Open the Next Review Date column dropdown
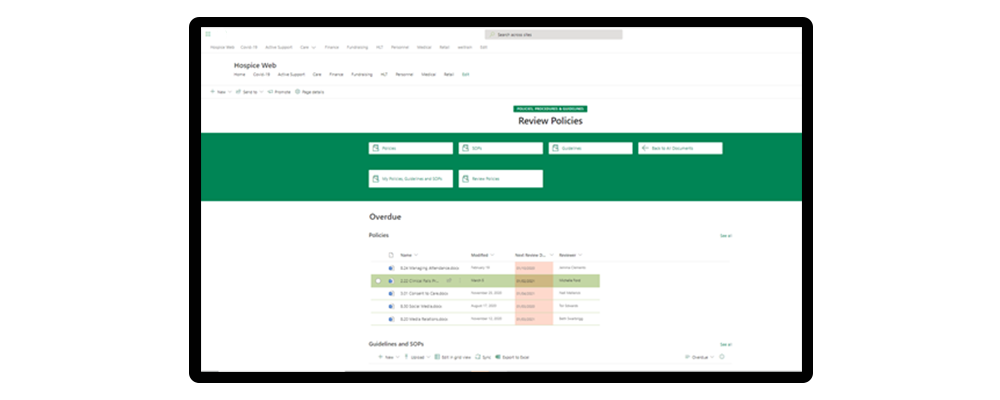Image resolution: width=1000 pixels, height=400 pixels. tap(551, 255)
